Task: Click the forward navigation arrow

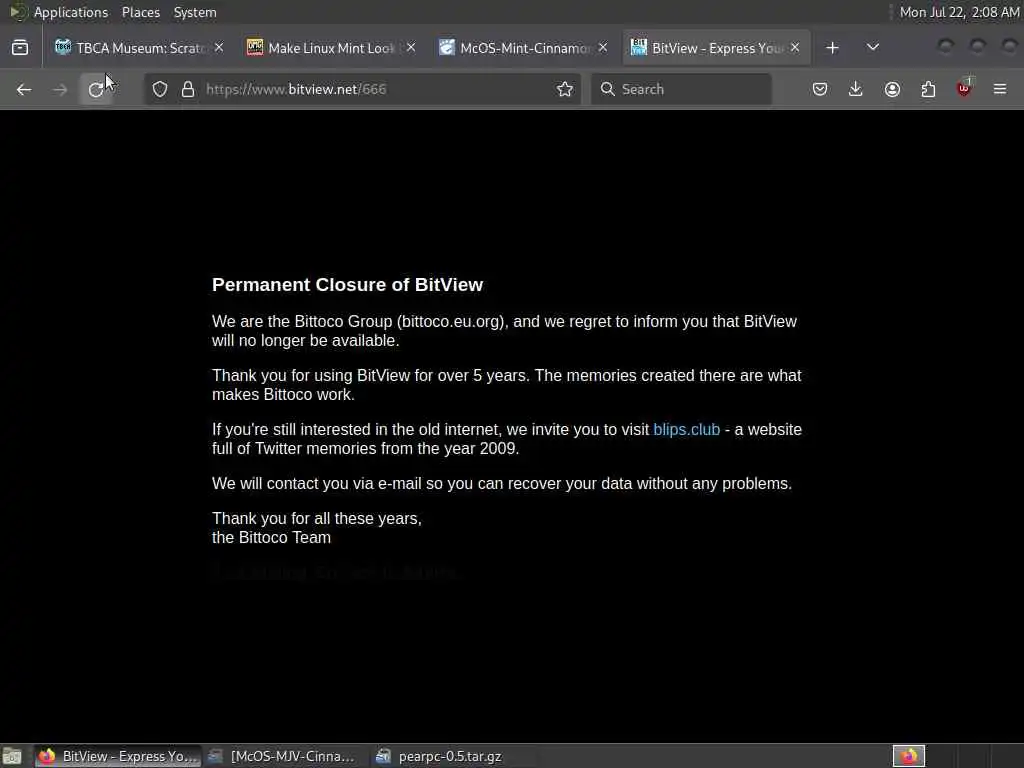Action: pos(60,89)
